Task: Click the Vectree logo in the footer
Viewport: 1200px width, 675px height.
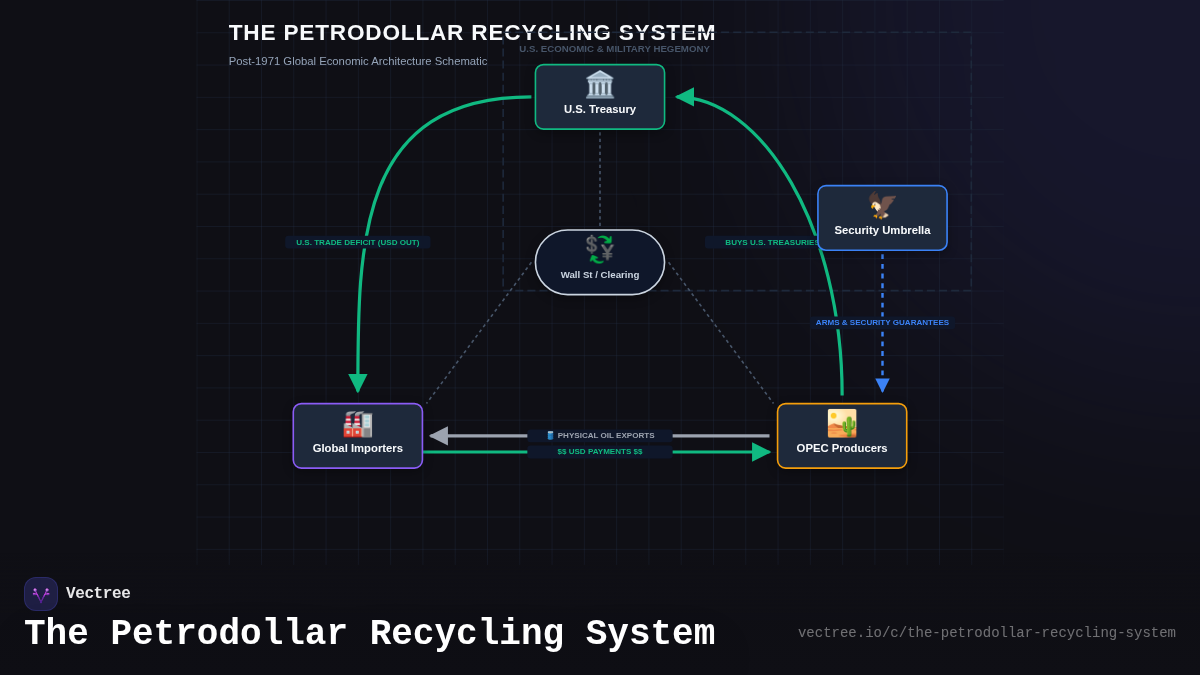Action: tap(41, 593)
